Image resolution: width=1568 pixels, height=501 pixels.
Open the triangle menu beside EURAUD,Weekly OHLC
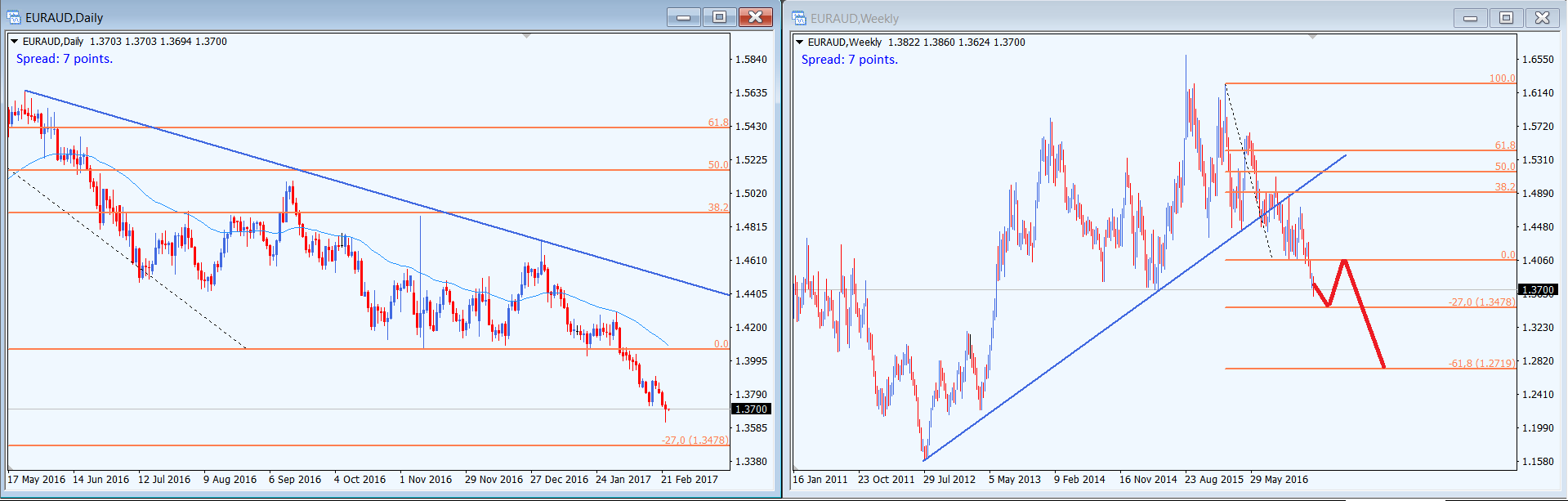click(799, 42)
